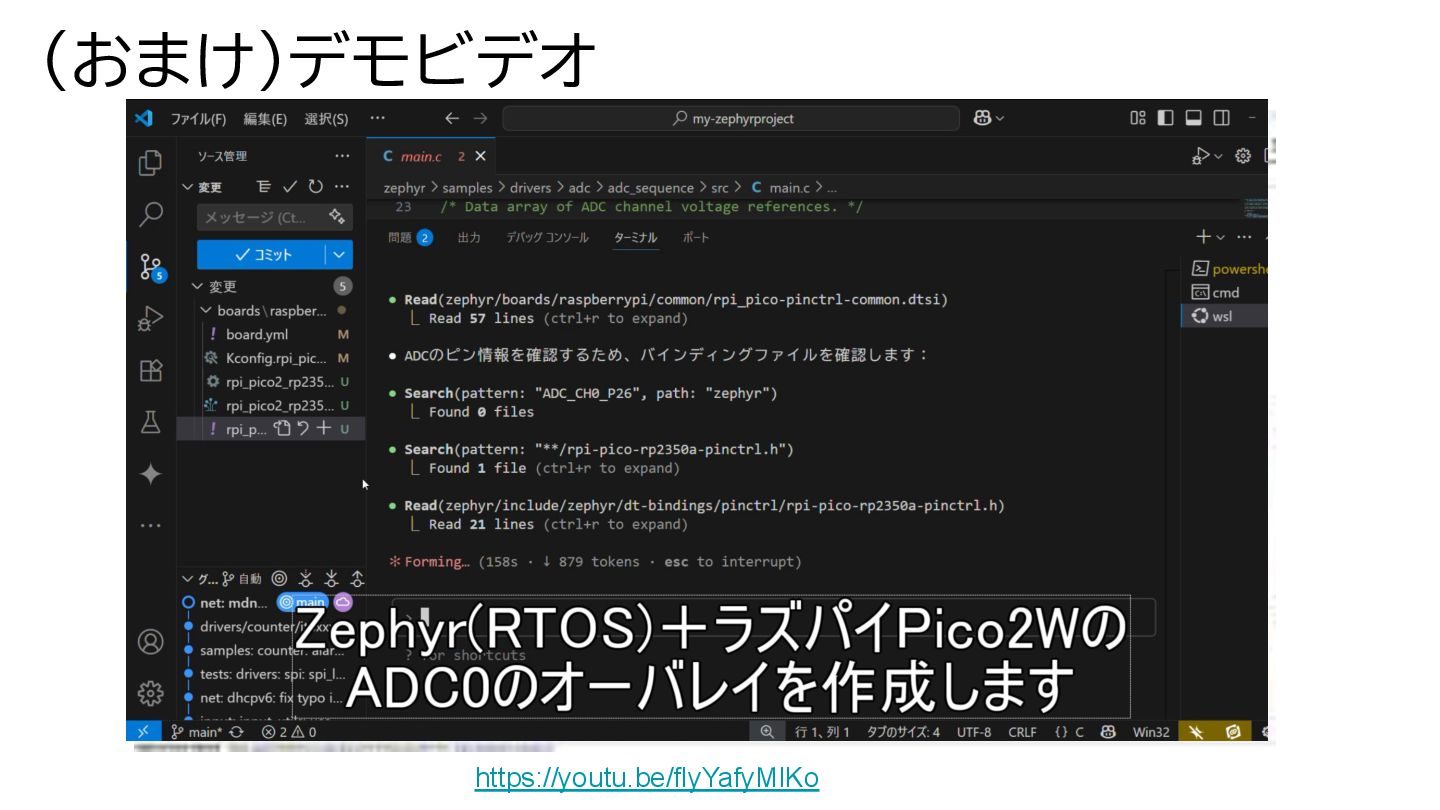
Task: Close the main.c editor tab
Action: (480, 156)
